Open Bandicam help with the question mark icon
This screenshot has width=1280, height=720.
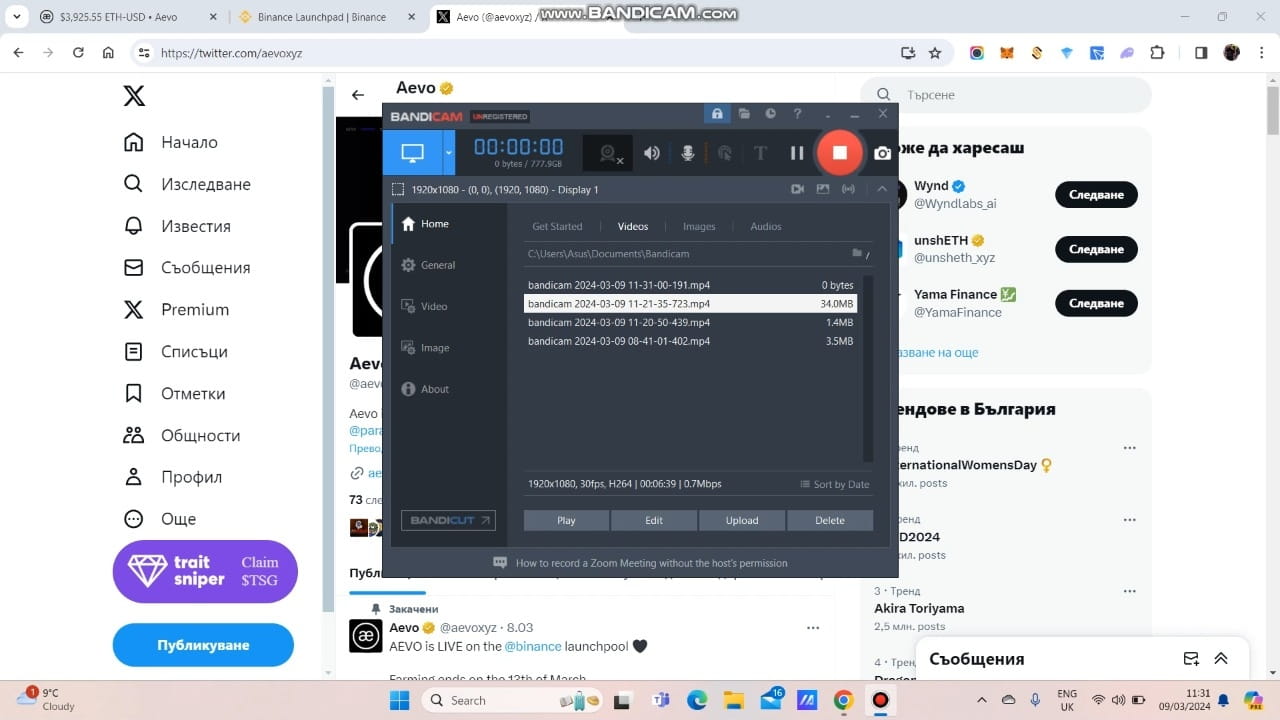pos(797,113)
